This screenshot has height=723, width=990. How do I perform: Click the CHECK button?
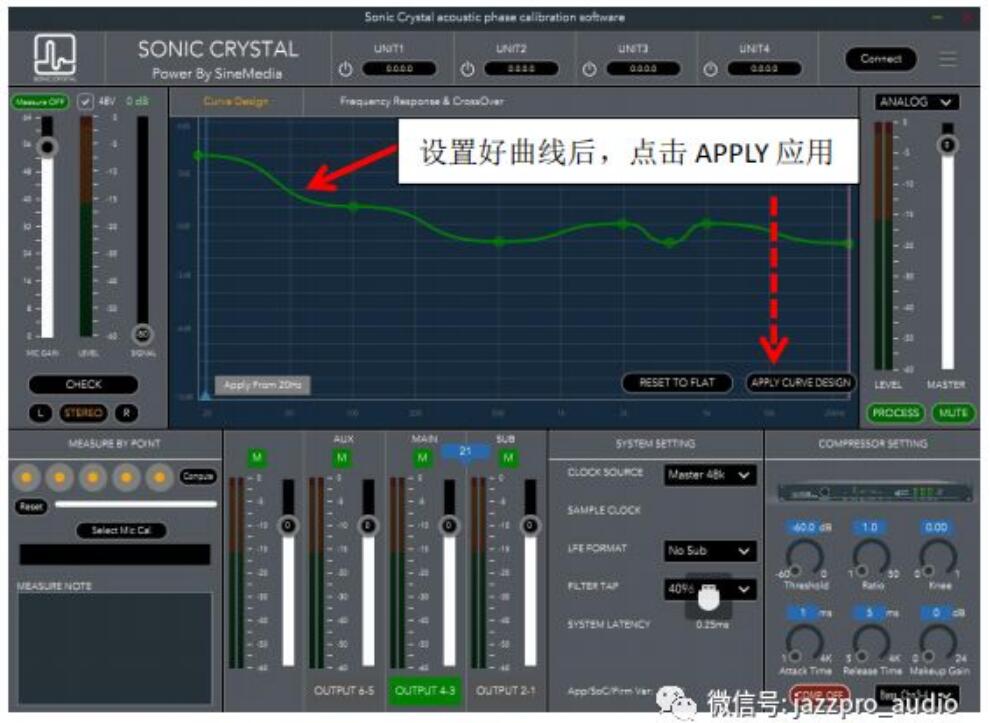tap(83, 384)
